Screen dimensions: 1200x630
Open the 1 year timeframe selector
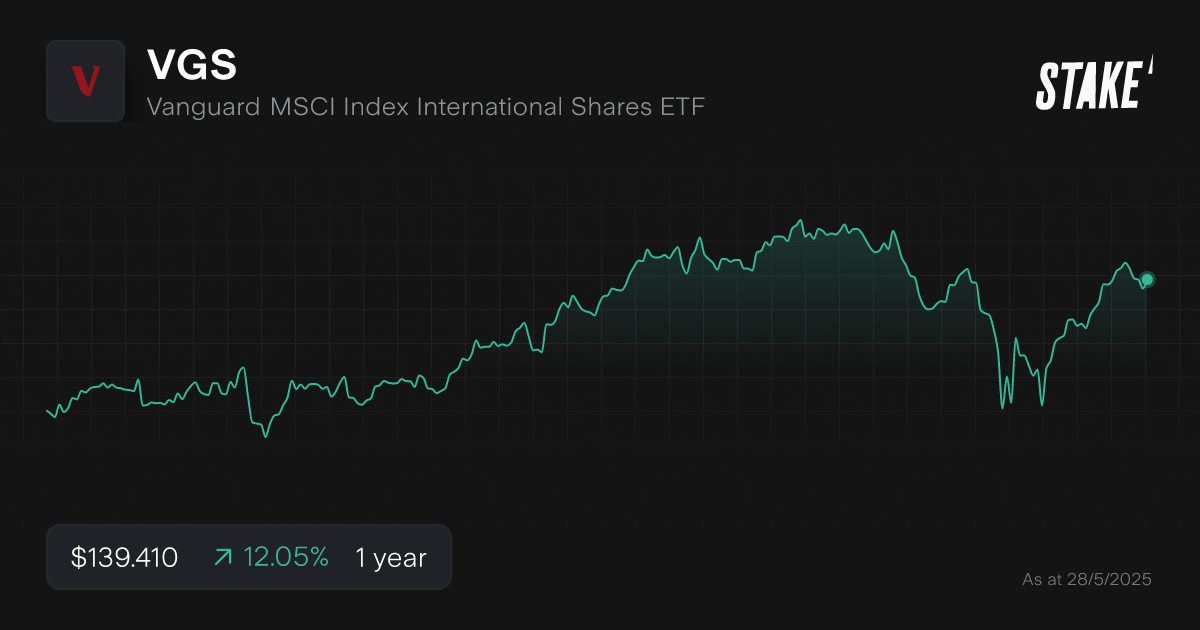tap(390, 557)
